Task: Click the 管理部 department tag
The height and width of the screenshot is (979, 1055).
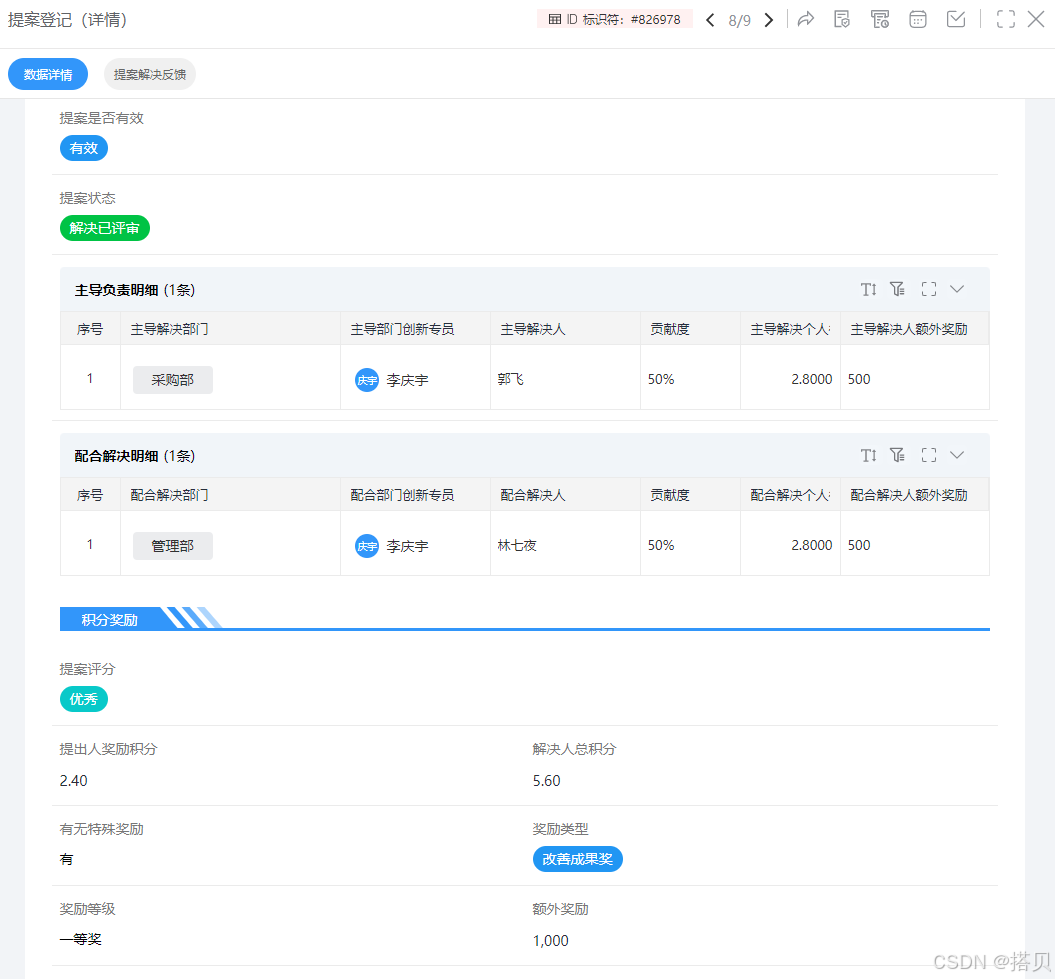Action: coord(173,546)
